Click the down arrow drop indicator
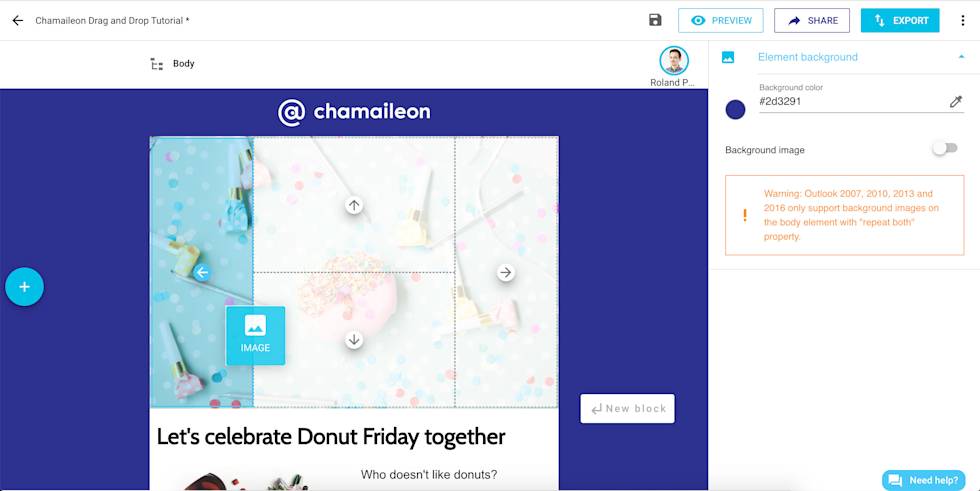 (354, 340)
